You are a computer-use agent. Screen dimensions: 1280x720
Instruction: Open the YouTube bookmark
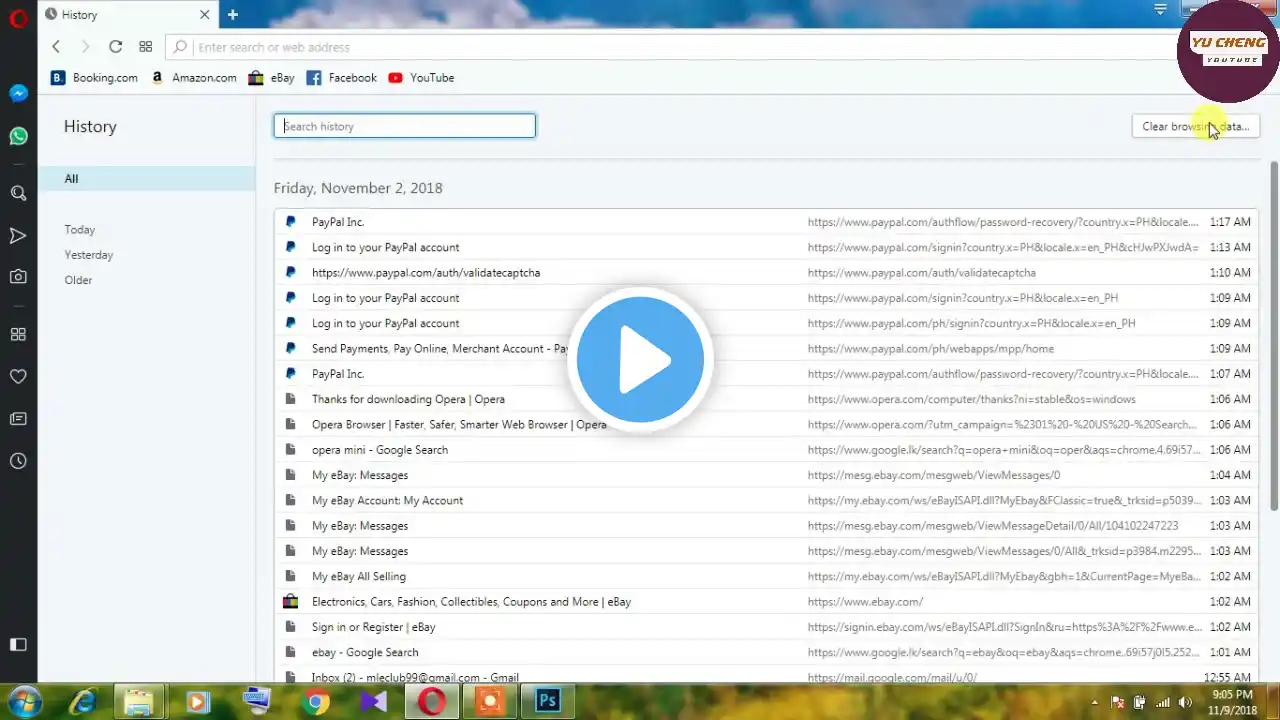tap(421, 78)
